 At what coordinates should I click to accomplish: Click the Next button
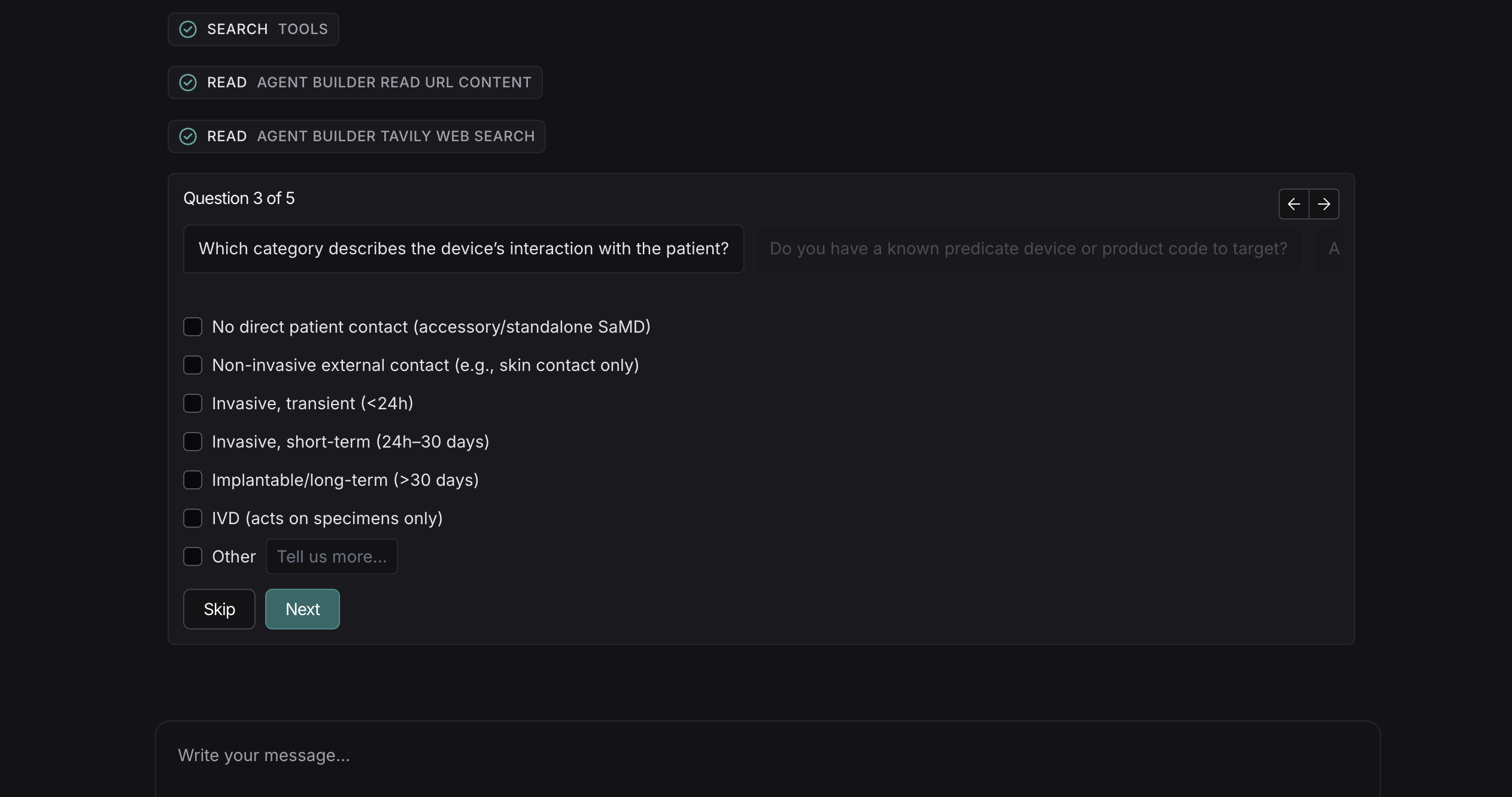pyautogui.click(x=302, y=609)
